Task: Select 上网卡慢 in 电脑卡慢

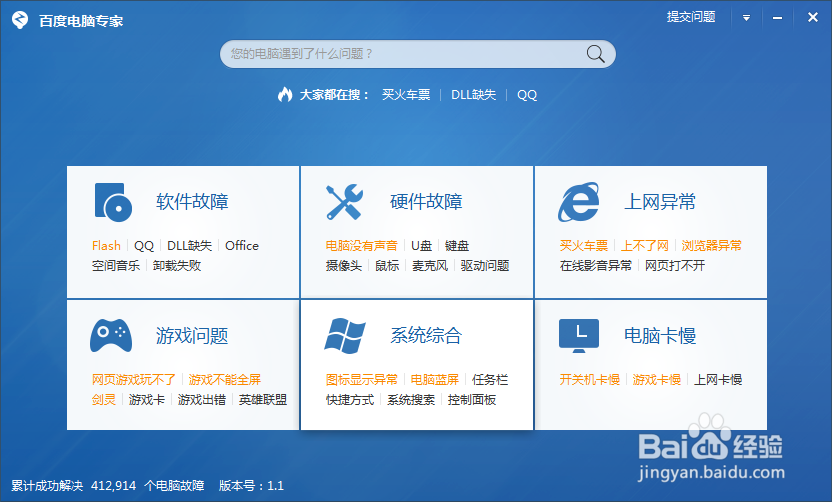Action: 718,379
